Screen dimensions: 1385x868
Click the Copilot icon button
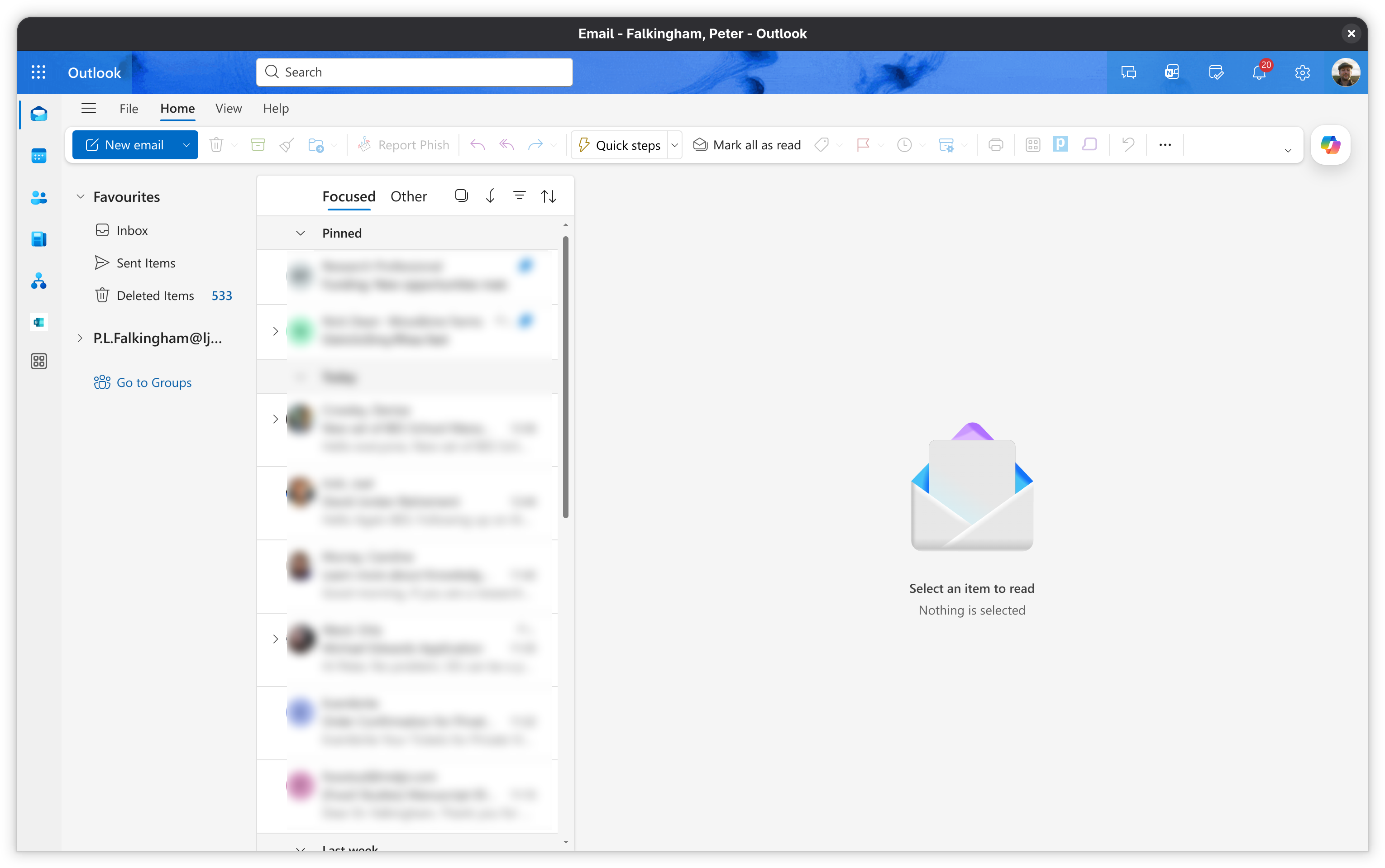(1330, 145)
